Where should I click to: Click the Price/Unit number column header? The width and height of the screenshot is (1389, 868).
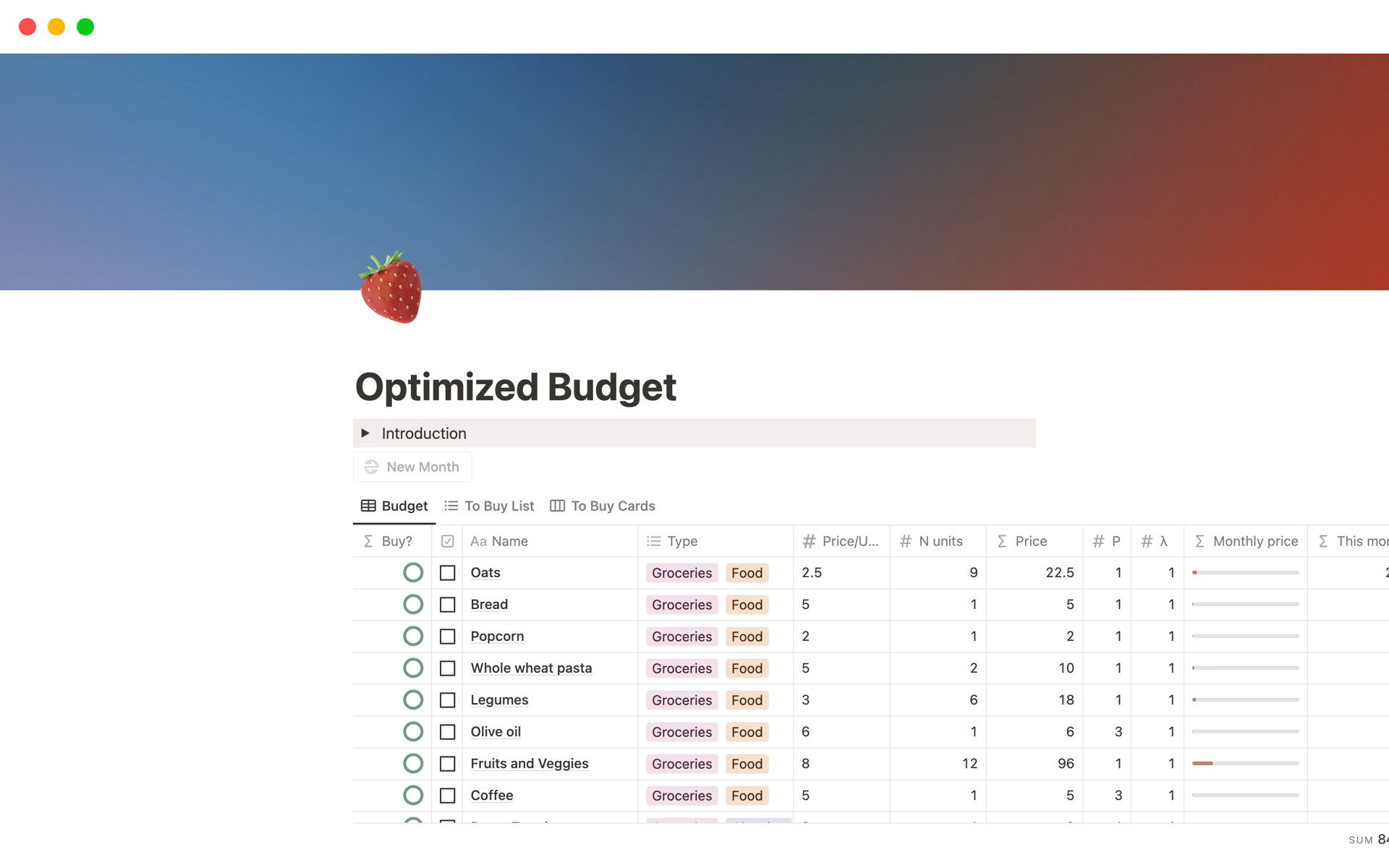(841, 541)
